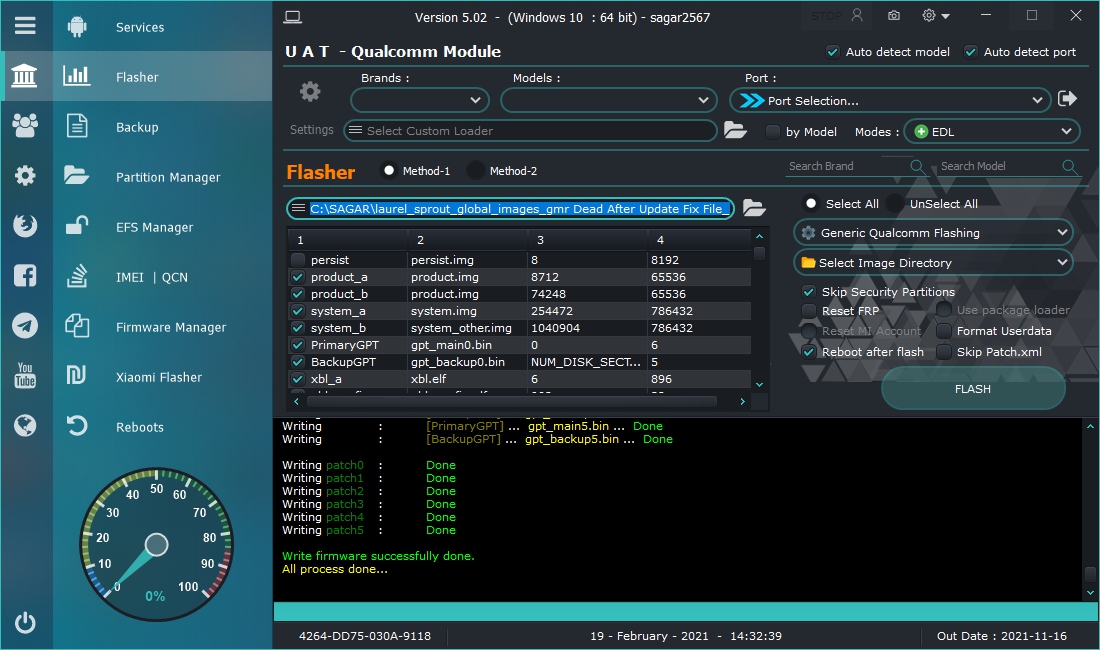
Task: Open the Facebook sidebar icon
Action: (25, 275)
